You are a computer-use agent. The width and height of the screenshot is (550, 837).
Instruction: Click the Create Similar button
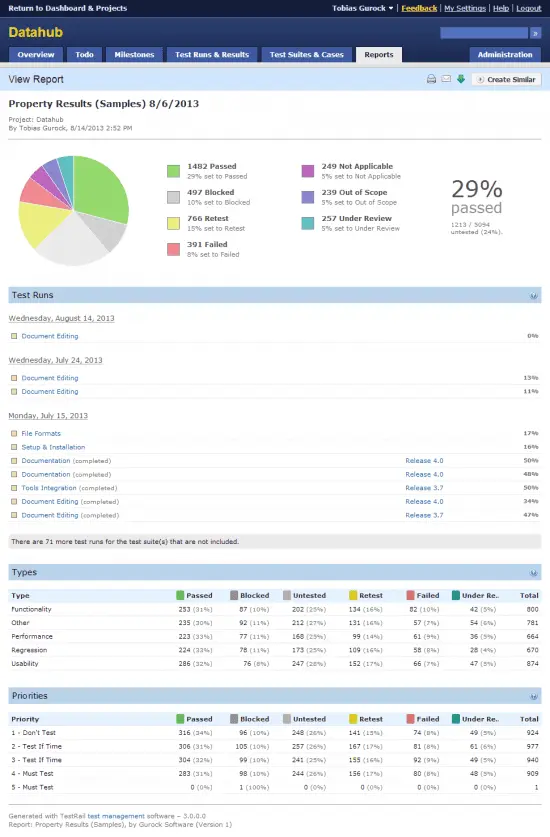(507, 80)
